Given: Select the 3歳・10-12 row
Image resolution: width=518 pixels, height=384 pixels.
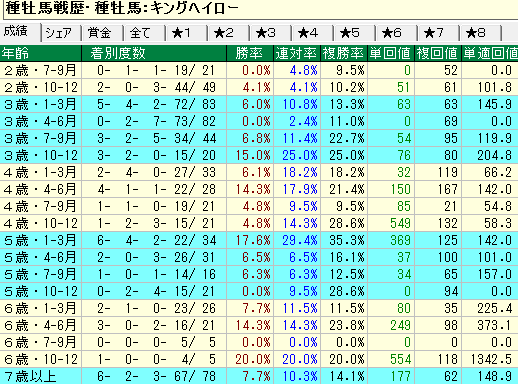Looking at the screenshot, I should click(x=259, y=155).
